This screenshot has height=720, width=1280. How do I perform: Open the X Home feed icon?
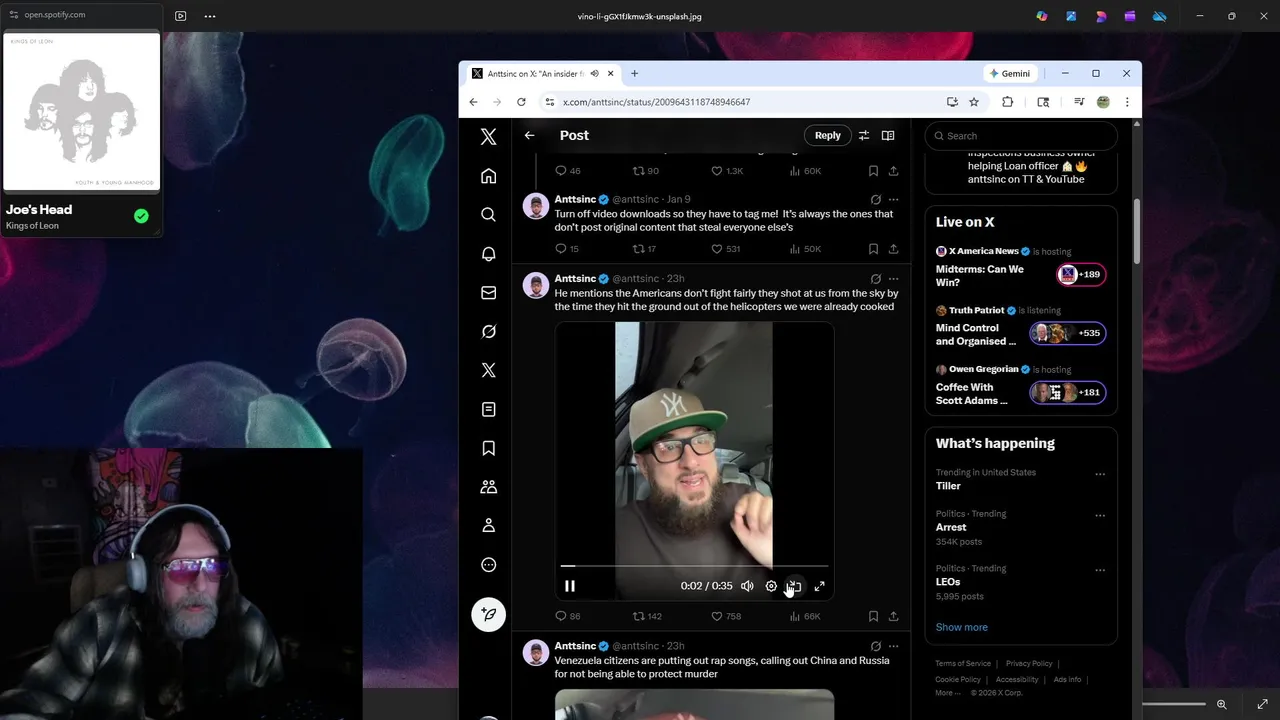click(x=488, y=176)
